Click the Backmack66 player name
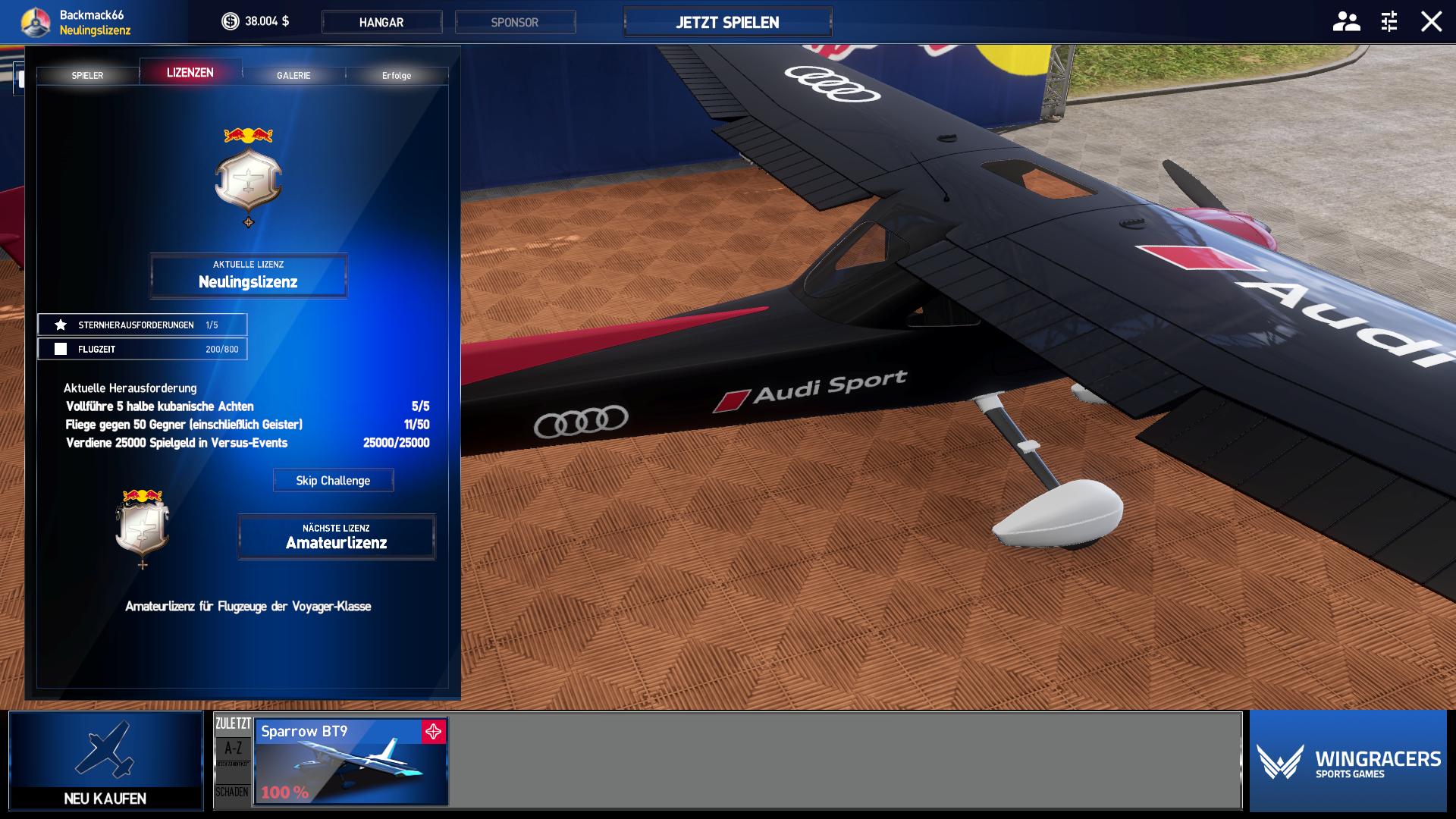This screenshot has height=819, width=1456. point(92,14)
